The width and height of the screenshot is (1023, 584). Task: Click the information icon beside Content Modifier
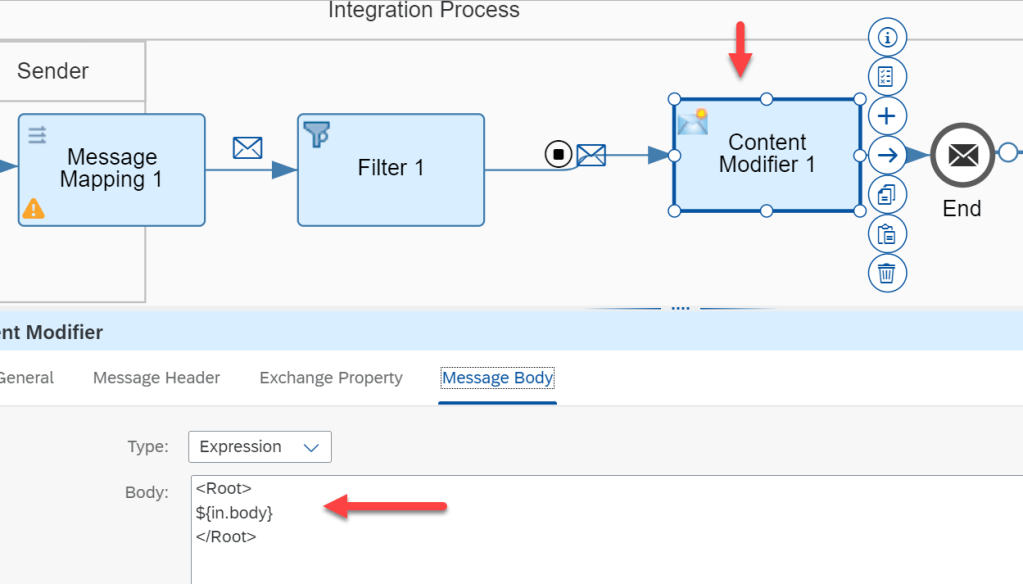886,38
